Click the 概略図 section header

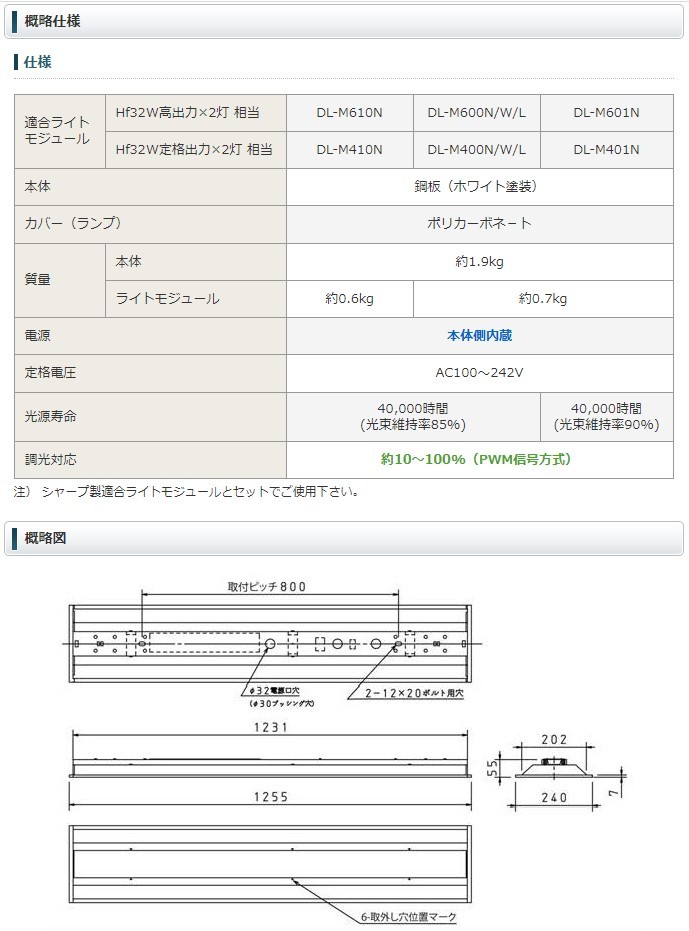(x=344, y=539)
